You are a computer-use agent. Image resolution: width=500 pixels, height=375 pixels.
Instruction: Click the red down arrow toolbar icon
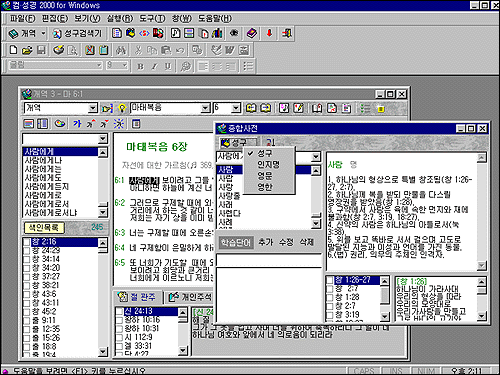[x=269, y=33]
